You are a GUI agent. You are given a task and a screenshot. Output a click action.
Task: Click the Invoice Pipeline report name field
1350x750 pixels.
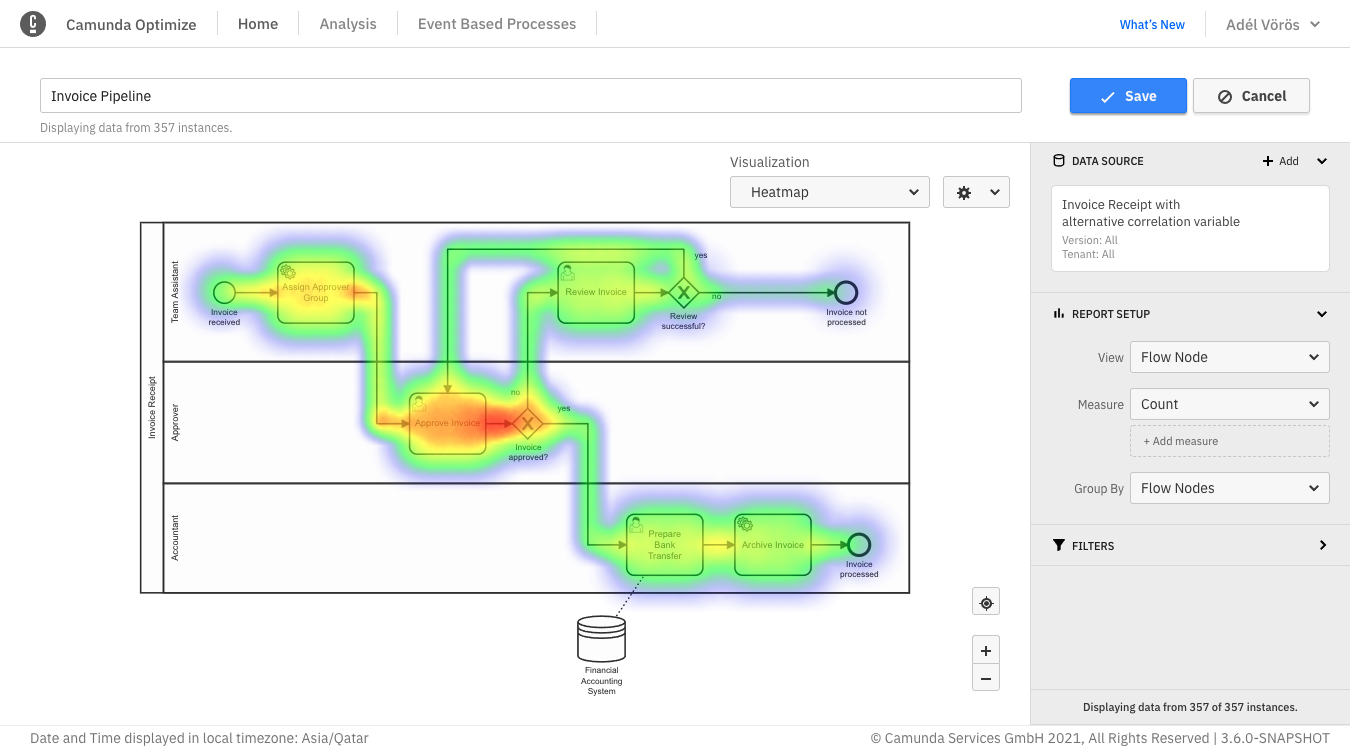click(x=530, y=96)
